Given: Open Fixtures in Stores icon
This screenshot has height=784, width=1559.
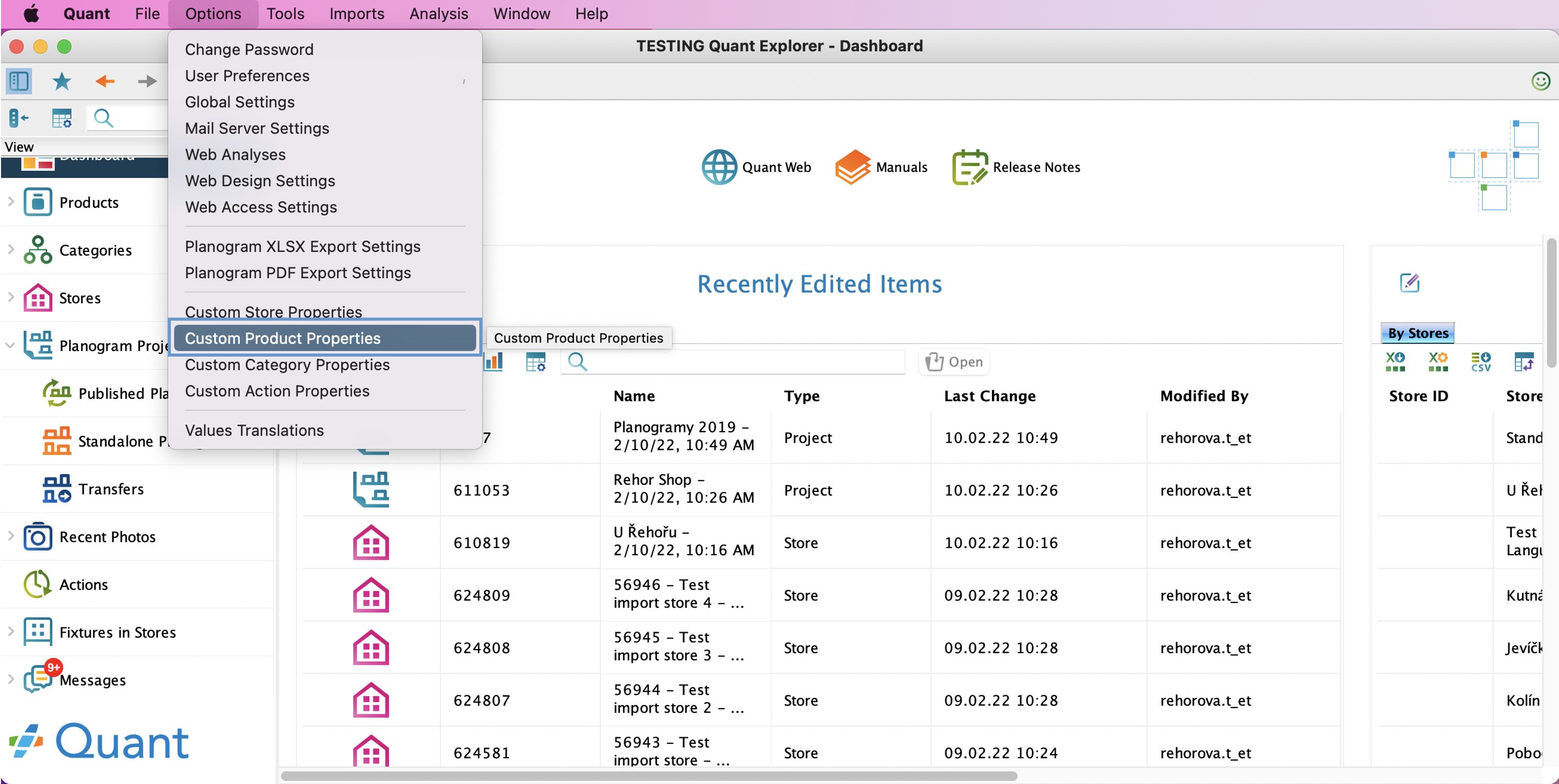Looking at the screenshot, I should [x=37, y=632].
